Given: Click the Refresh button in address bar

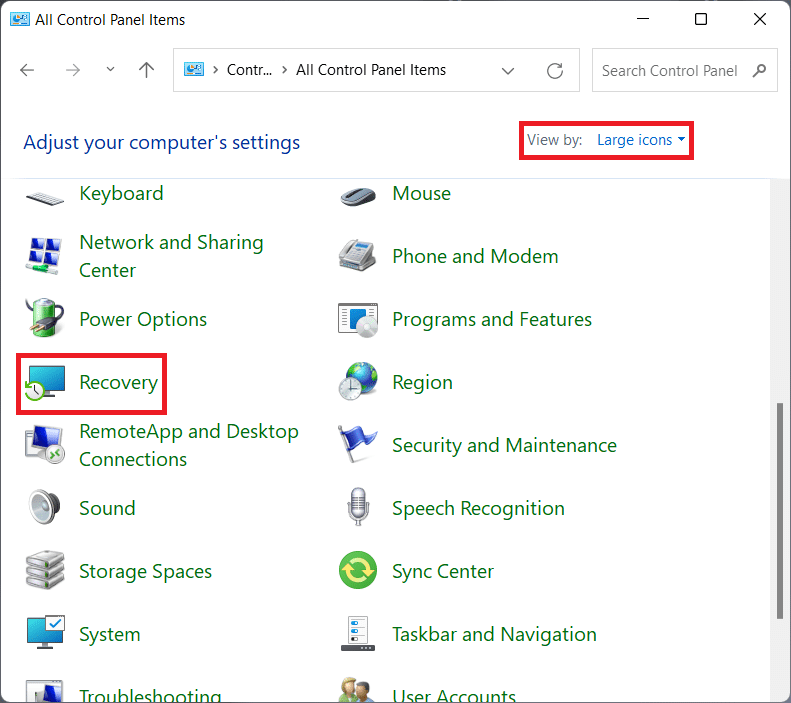Looking at the screenshot, I should tap(555, 71).
